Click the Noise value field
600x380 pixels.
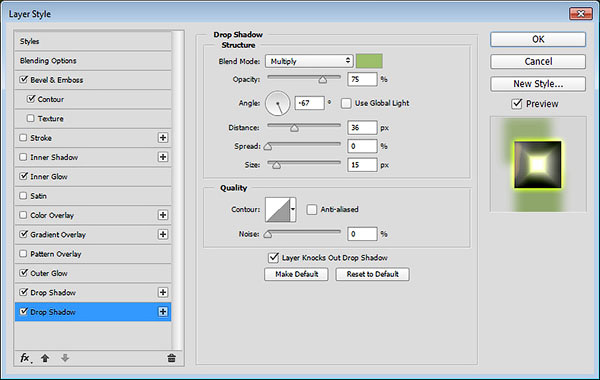(x=362, y=234)
